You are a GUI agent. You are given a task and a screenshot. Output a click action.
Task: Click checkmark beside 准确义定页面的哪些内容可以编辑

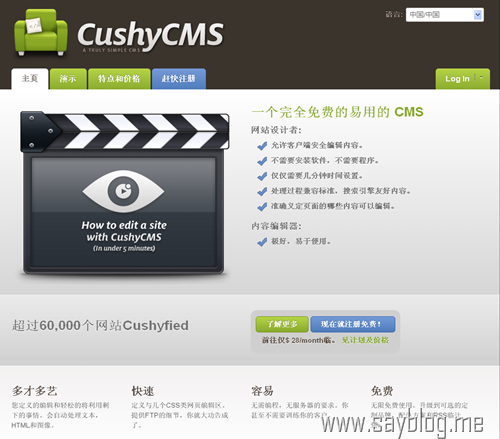(262, 207)
